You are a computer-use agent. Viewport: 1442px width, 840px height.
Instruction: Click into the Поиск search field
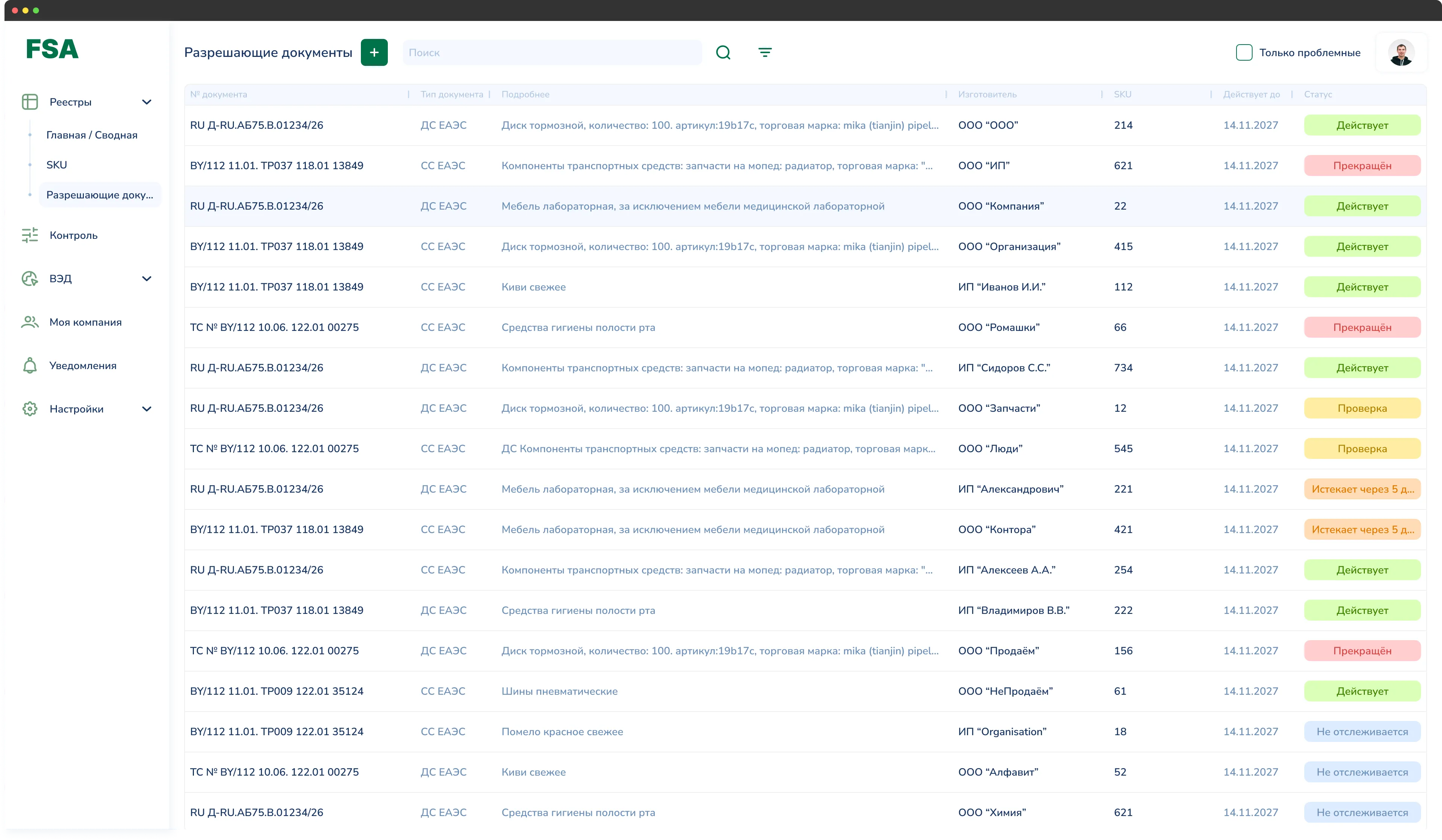(552, 52)
